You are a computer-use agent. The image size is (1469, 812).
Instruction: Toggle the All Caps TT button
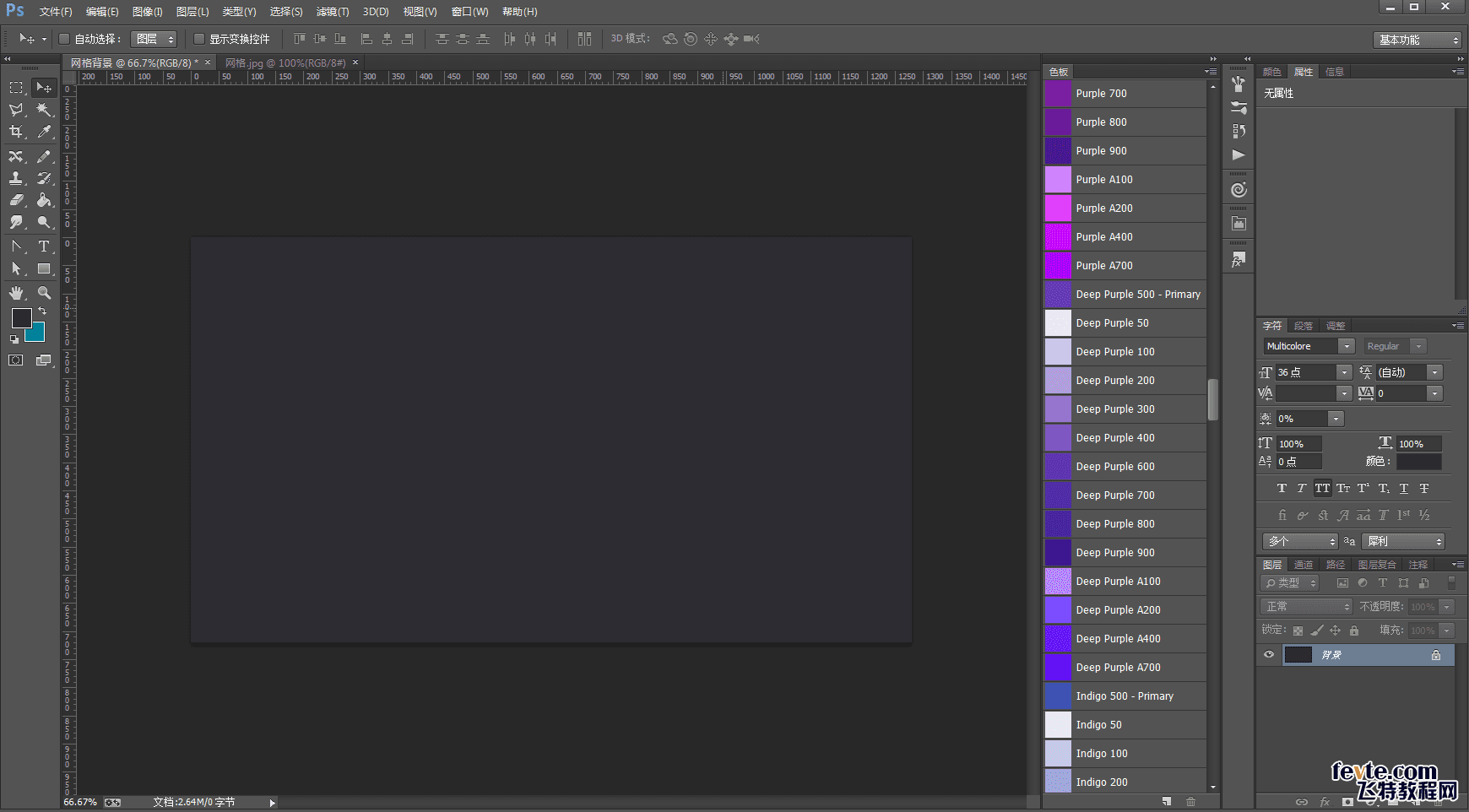pos(1322,488)
